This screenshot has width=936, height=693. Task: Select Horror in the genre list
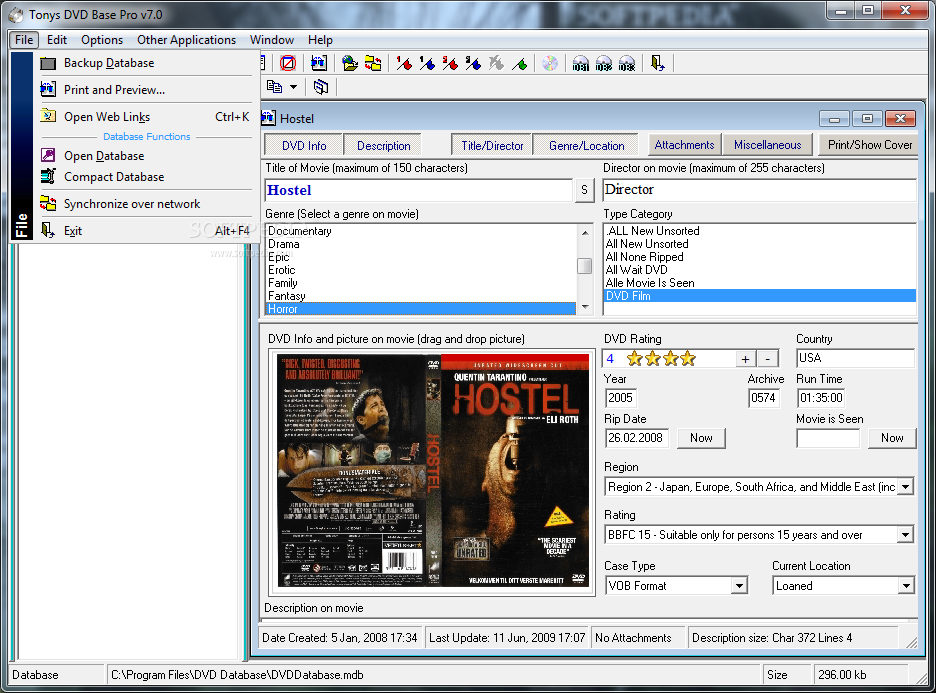click(x=420, y=309)
